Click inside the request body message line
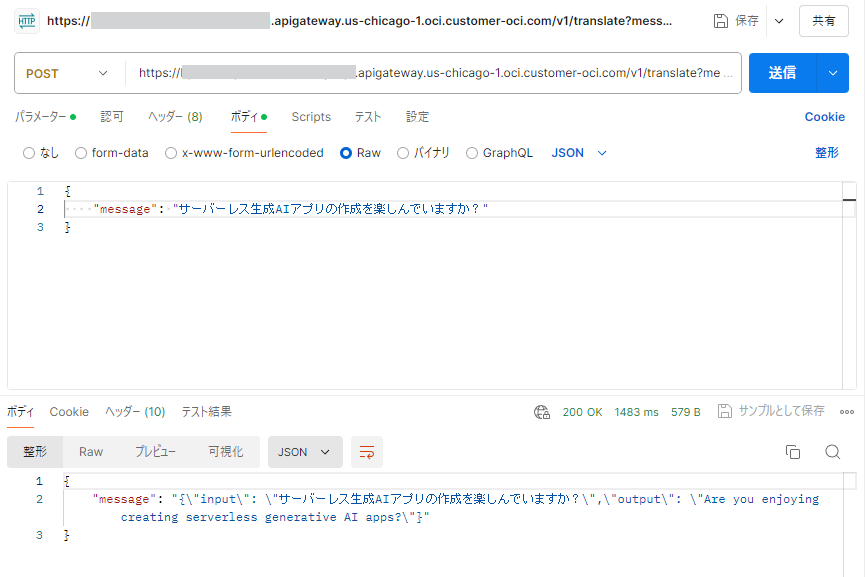The image size is (867, 577). point(459,209)
